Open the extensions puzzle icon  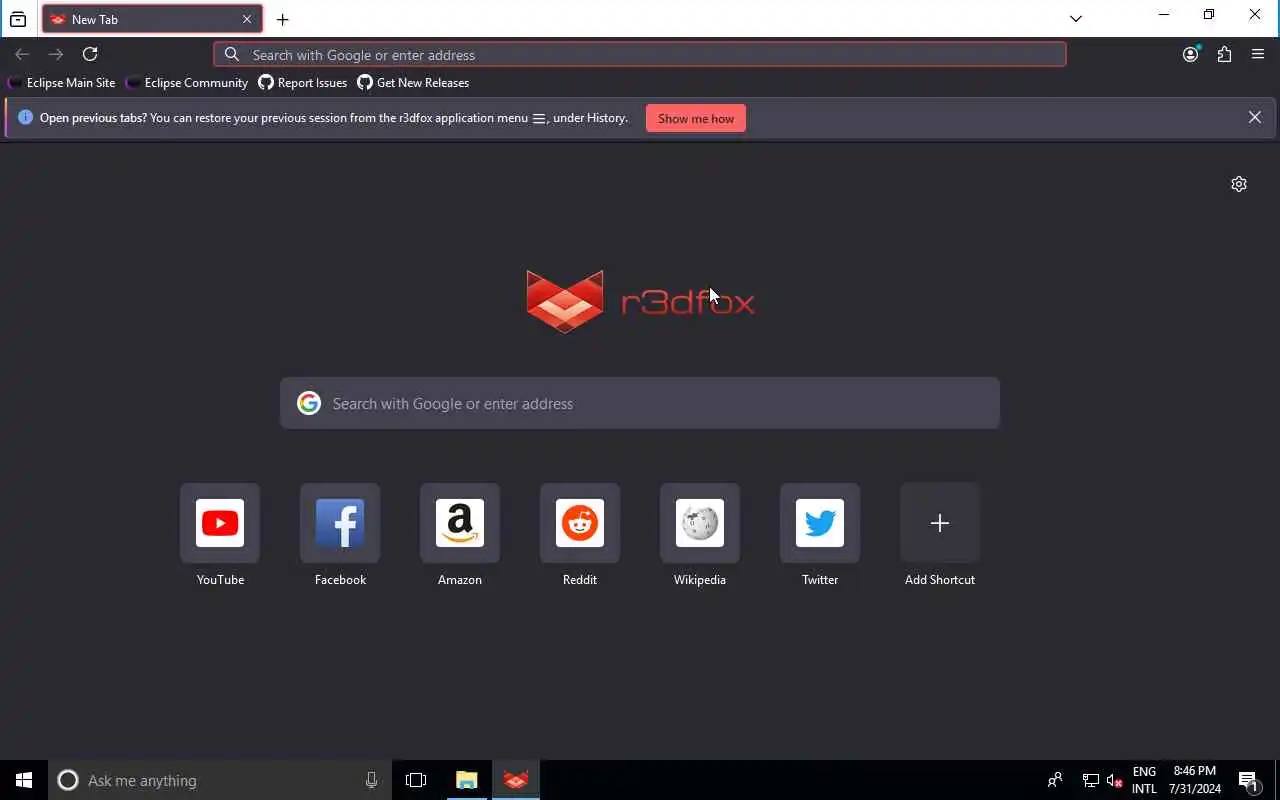(1224, 54)
